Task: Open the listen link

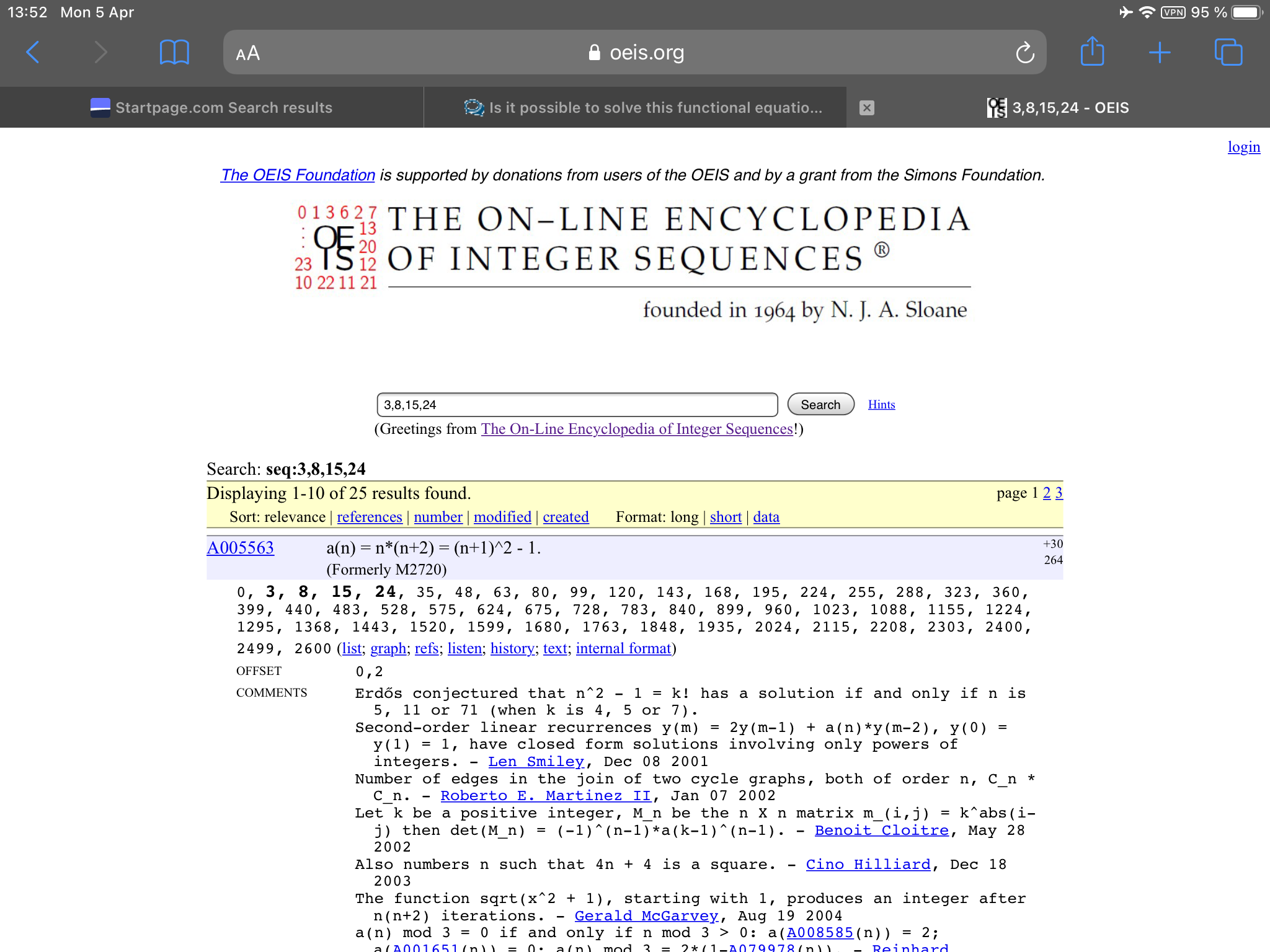Action: point(464,648)
